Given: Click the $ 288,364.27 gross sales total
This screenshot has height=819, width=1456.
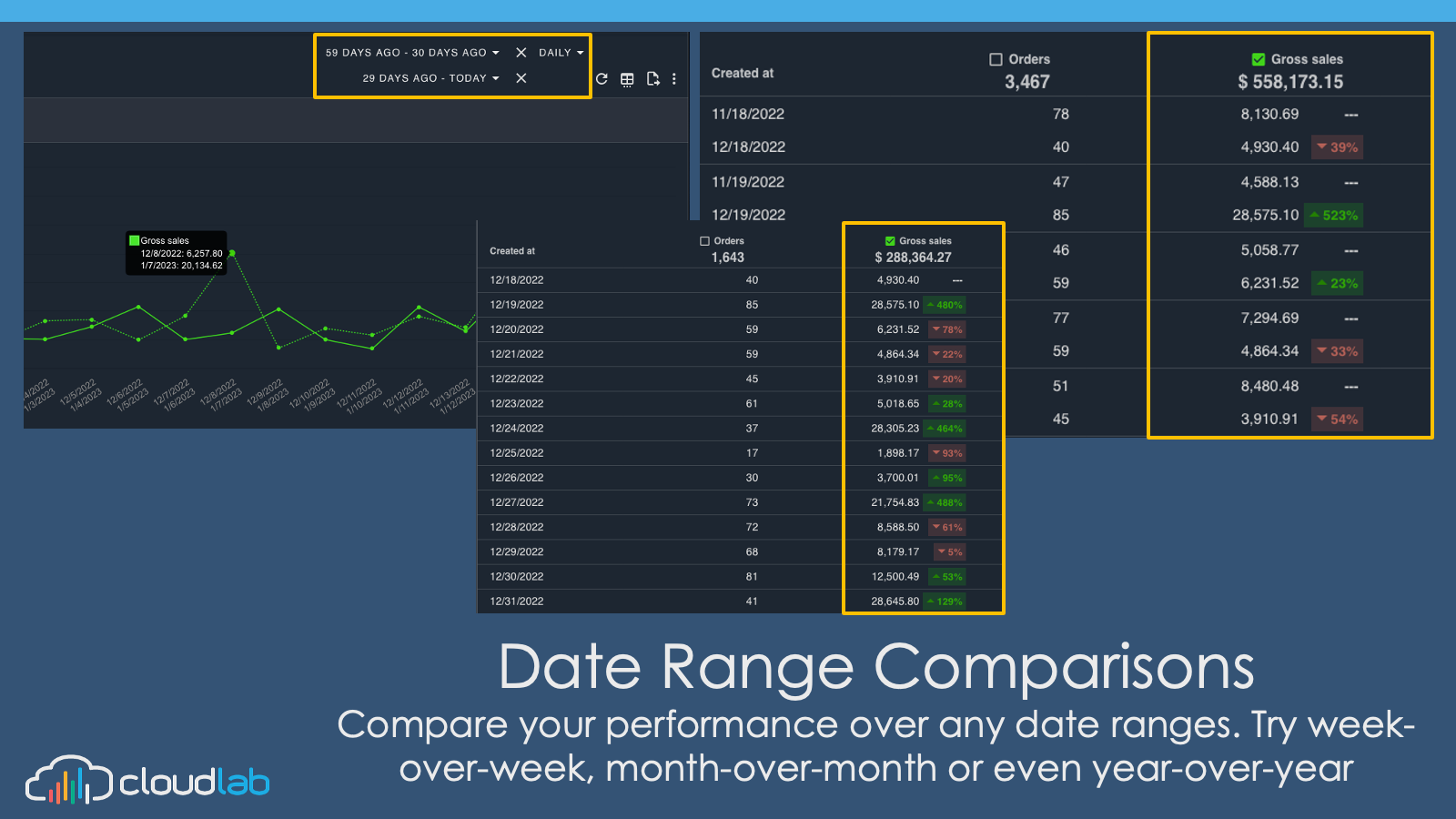Looking at the screenshot, I should click(913, 258).
